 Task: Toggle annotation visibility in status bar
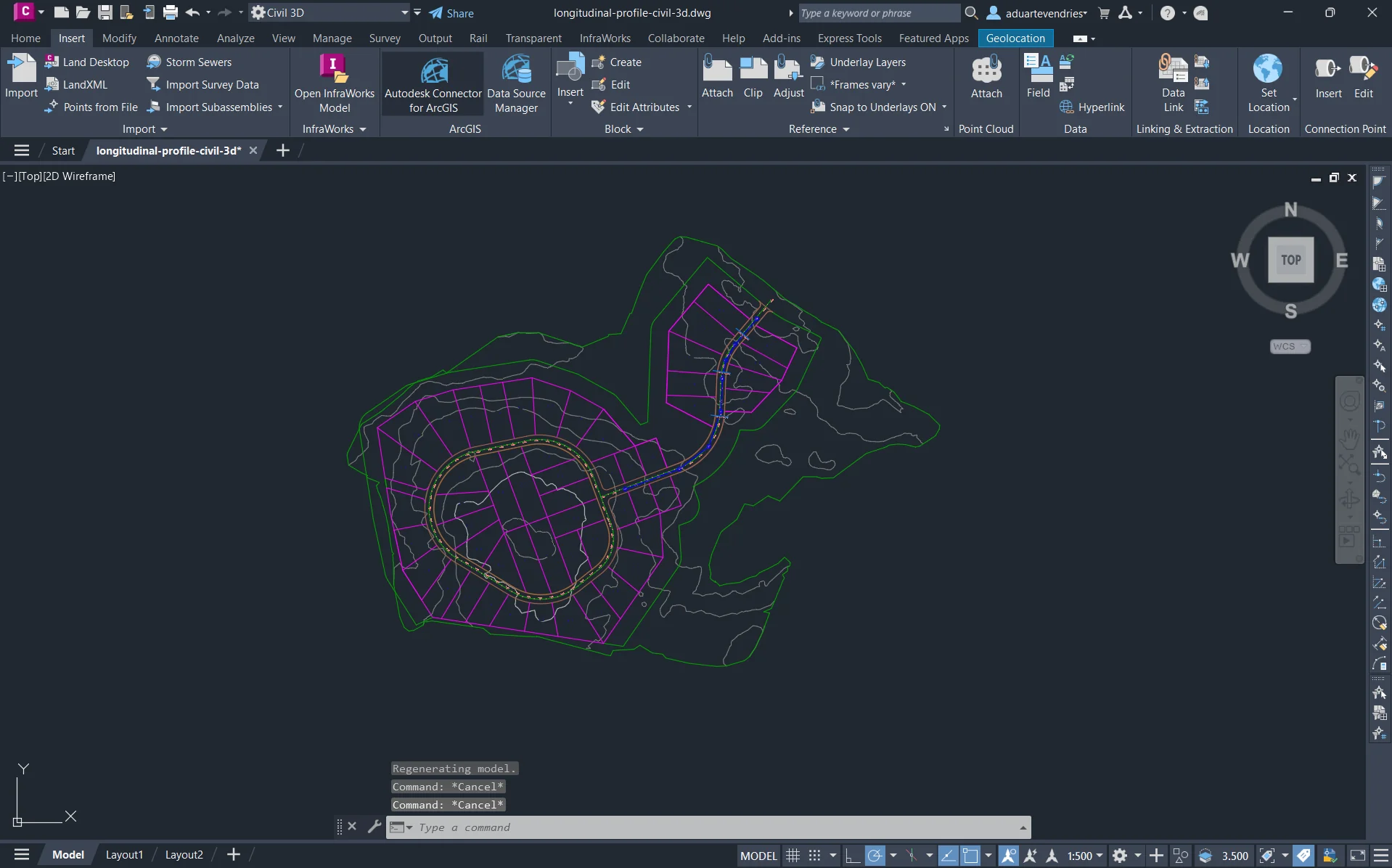1009,856
